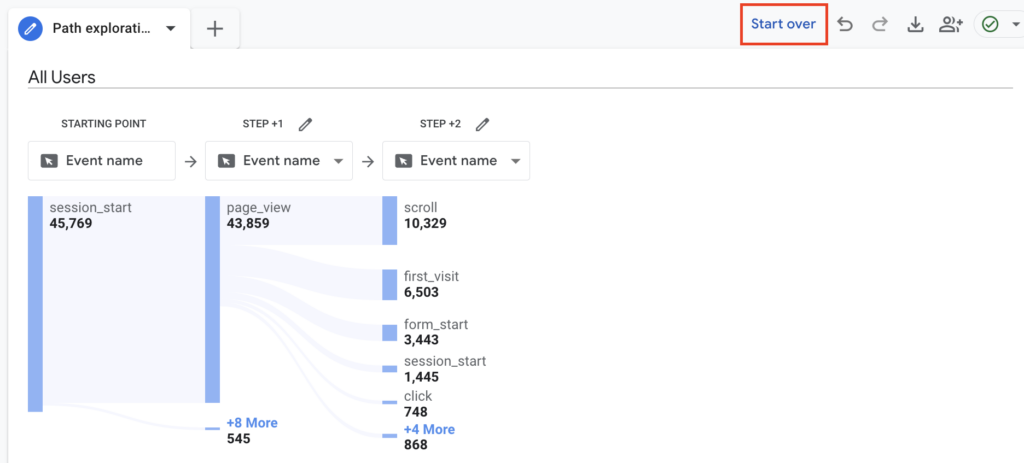Screen dimensions: 1024x463
Task: Open Step +1 Event name dropdown
Action: pos(338,161)
